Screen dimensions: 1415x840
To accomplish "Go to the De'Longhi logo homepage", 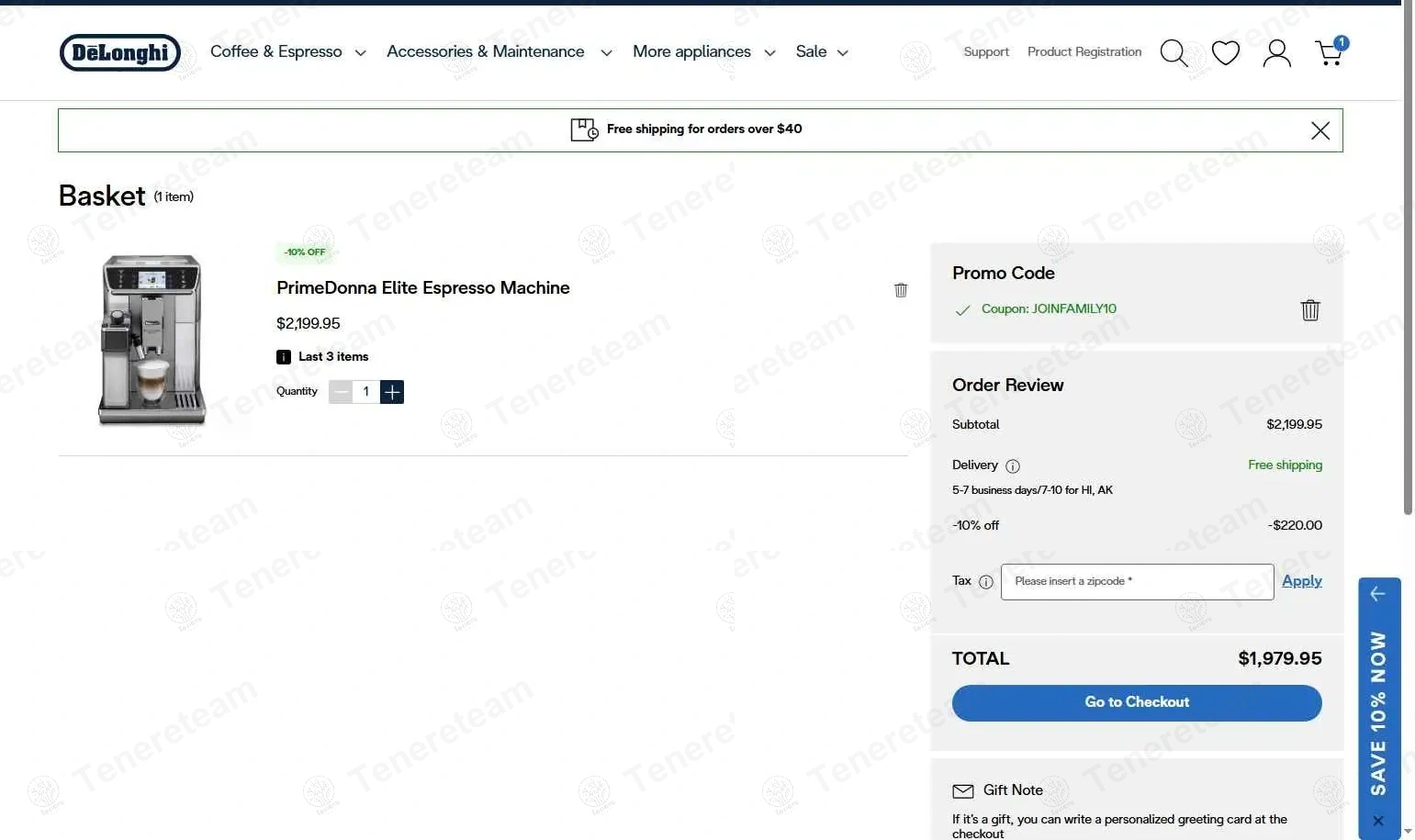I will (x=120, y=52).
